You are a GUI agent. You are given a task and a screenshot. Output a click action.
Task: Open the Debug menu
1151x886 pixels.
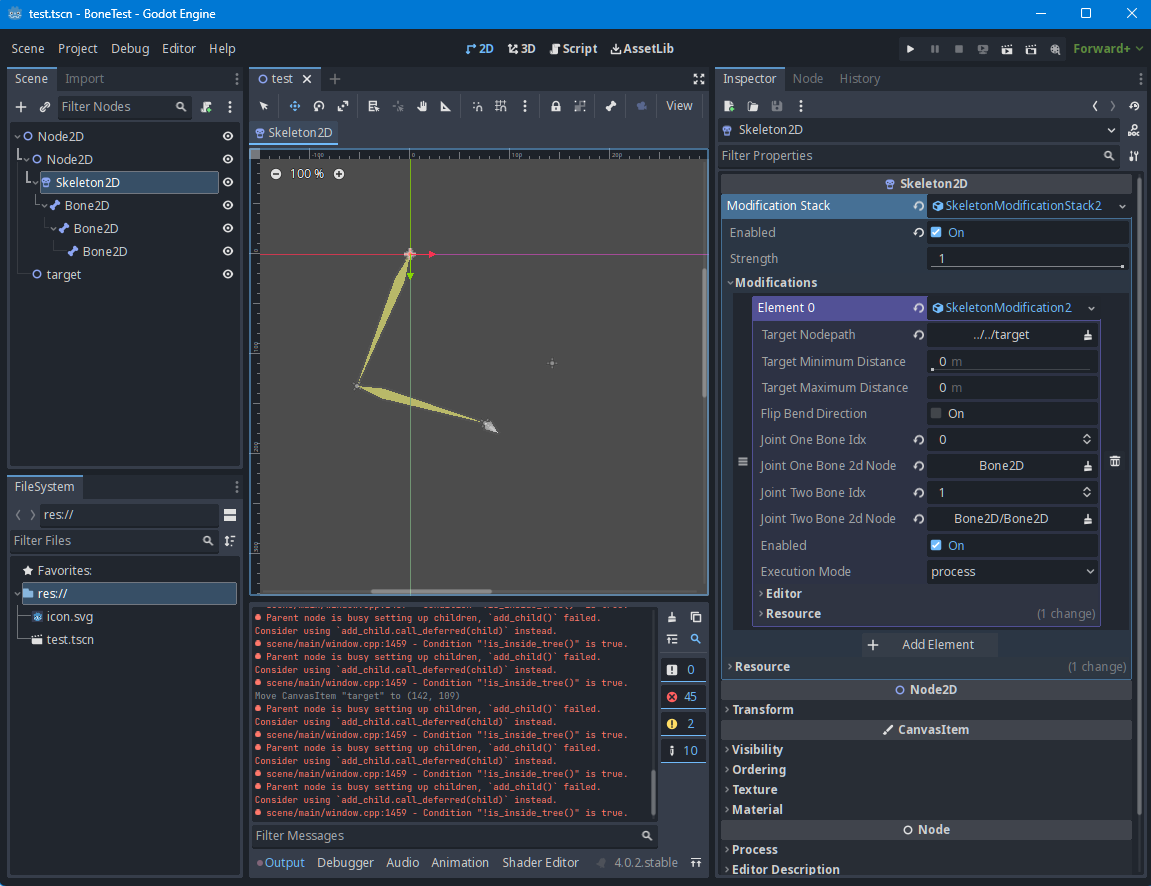130,48
